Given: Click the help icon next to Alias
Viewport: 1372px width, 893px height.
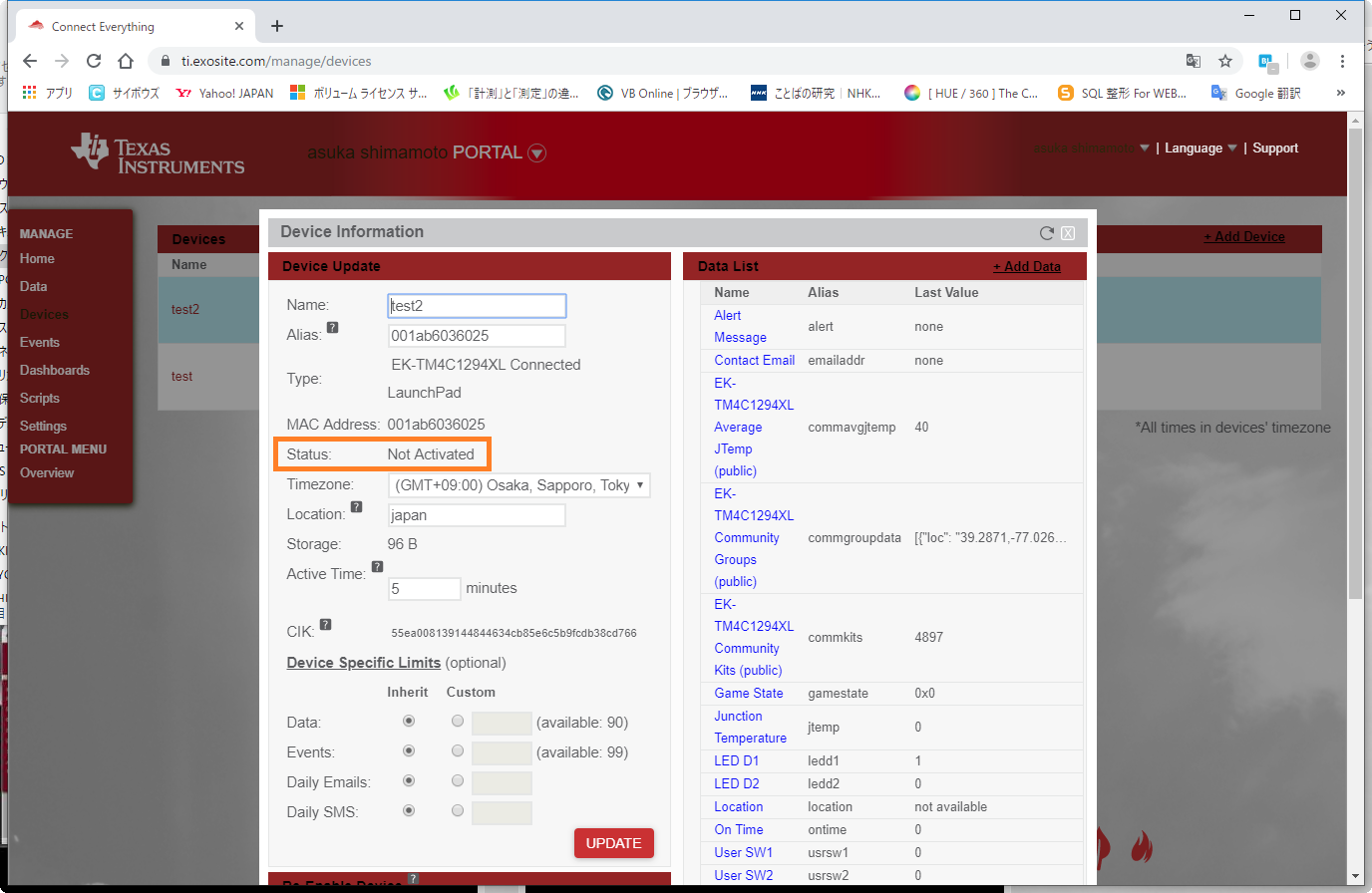Looking at the screenshot, I should tap(333, 327).
